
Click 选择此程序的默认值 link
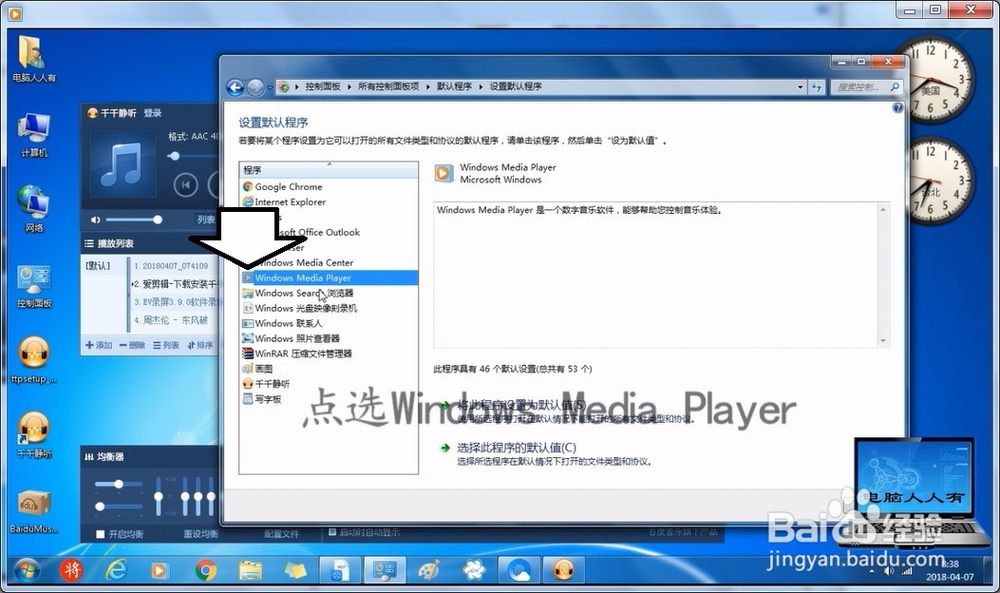(x=517, y=448)
